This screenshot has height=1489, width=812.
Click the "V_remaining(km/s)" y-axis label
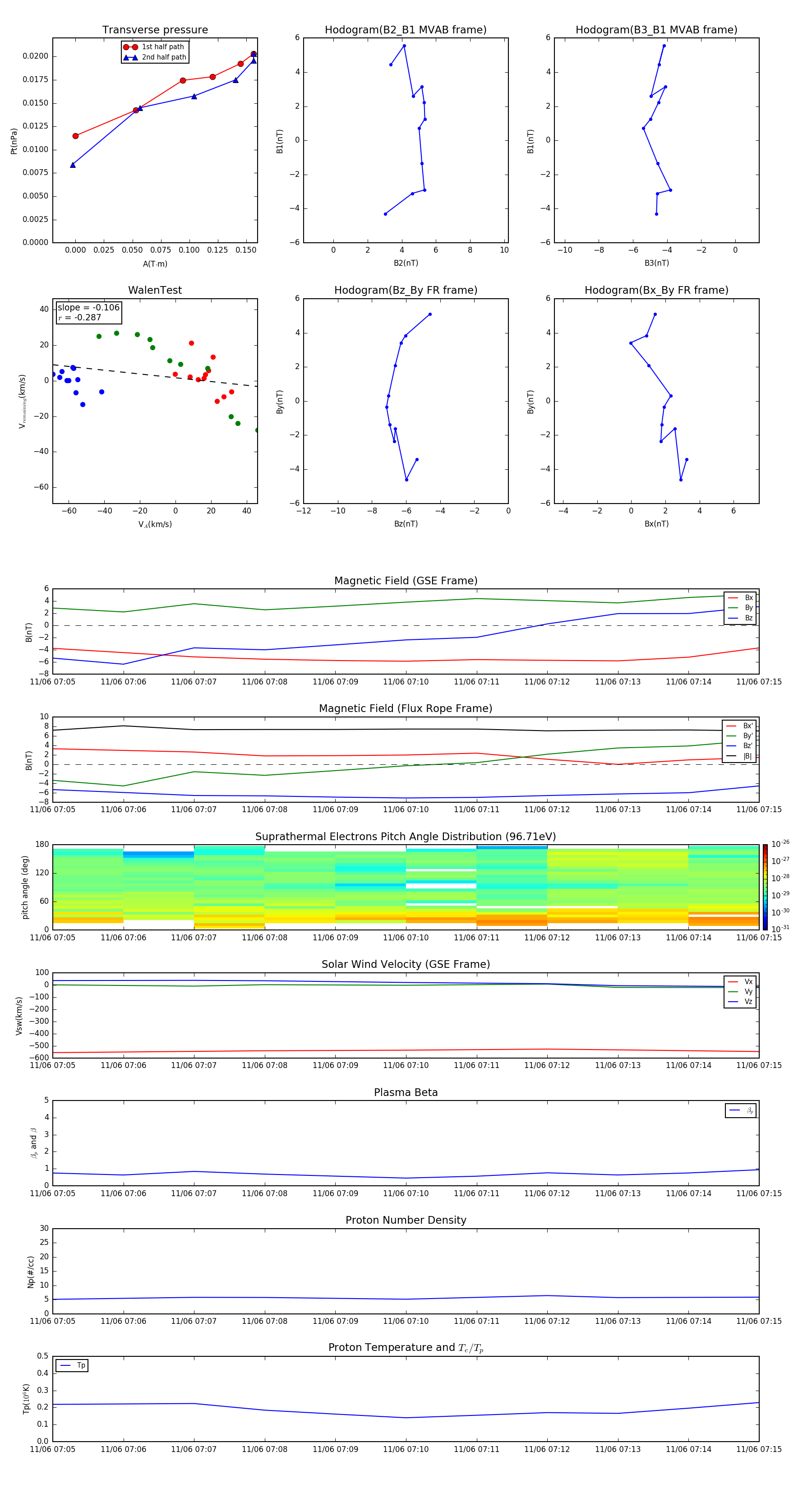(22, 401)
